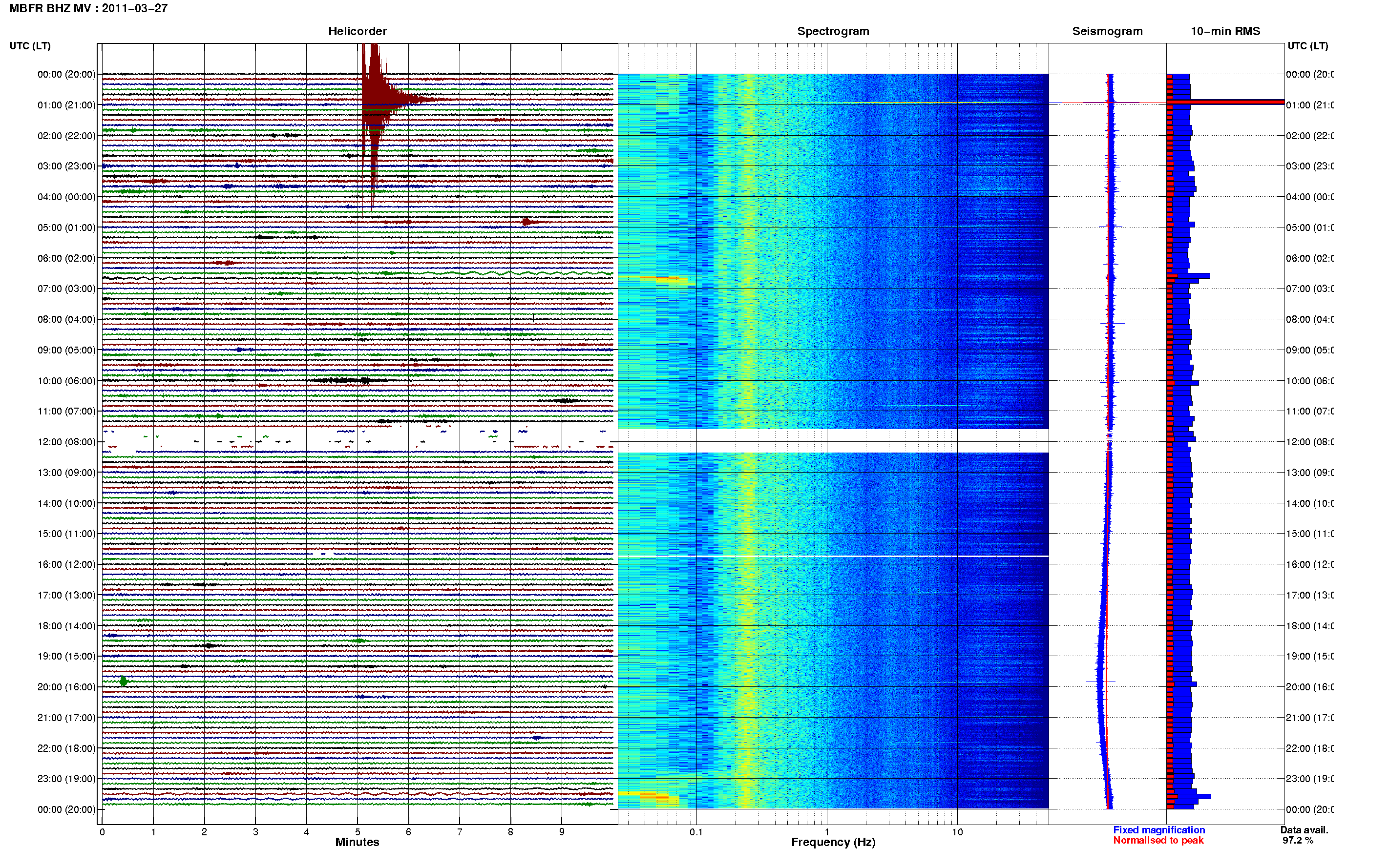1389x868 pixels.
Task: Click the Minutes axis tick label '2'
Action: [205, 831]
